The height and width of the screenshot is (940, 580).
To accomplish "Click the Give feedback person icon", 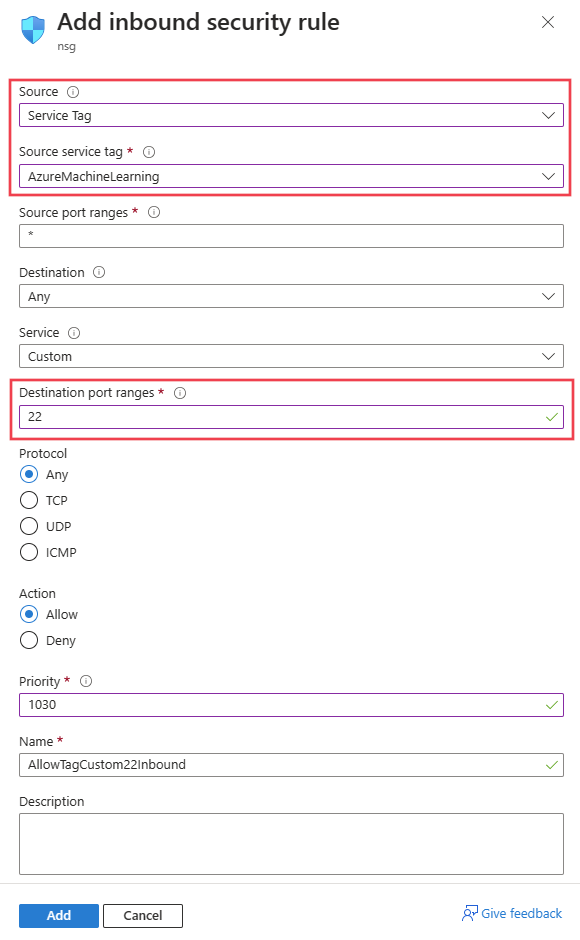I will pos(470,913).
